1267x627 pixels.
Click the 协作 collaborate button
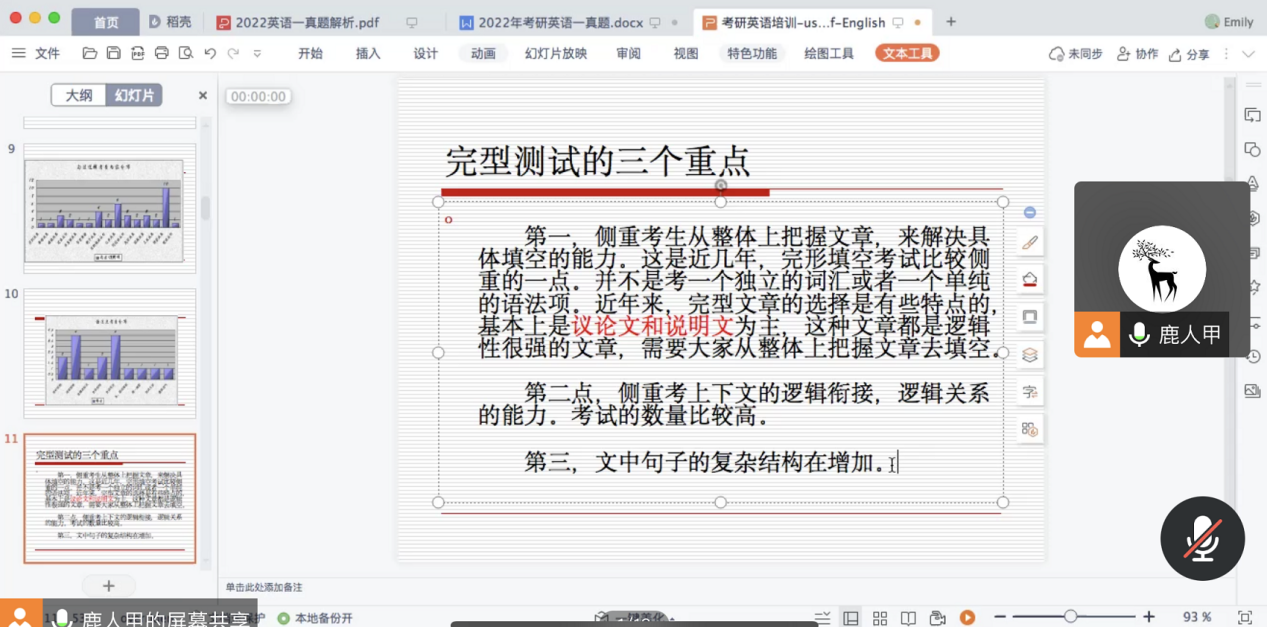1137,54
